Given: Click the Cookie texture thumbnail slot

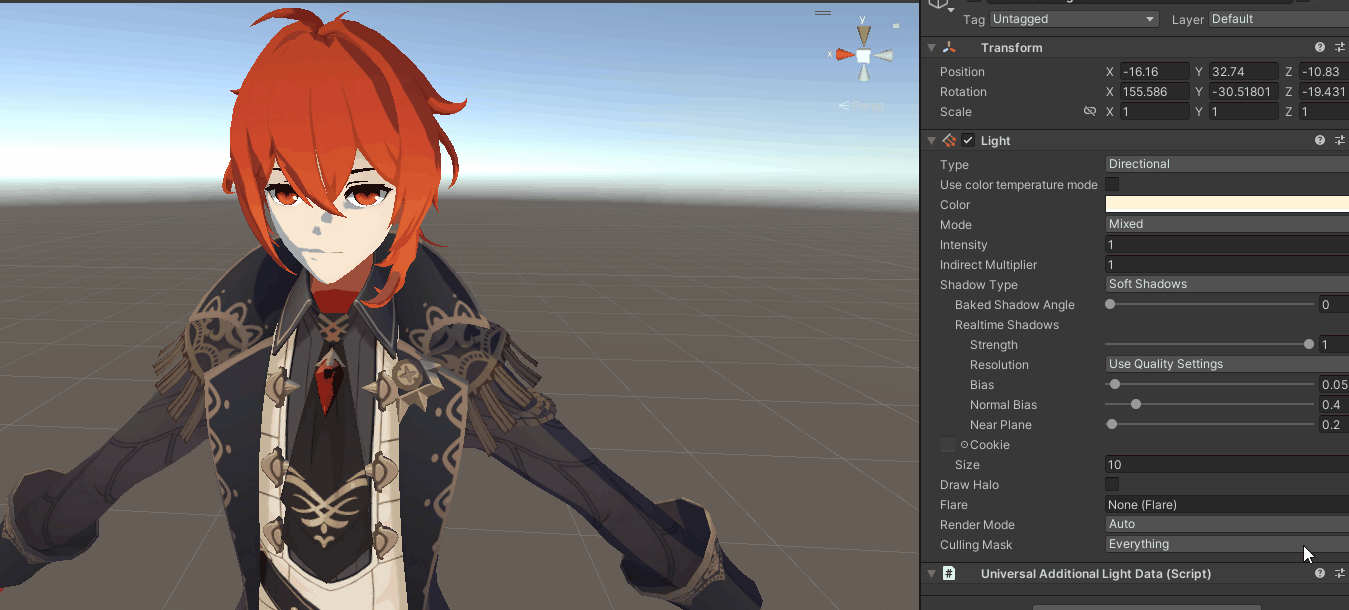Looking at the screenshot, I should click(x=948, y=445).
